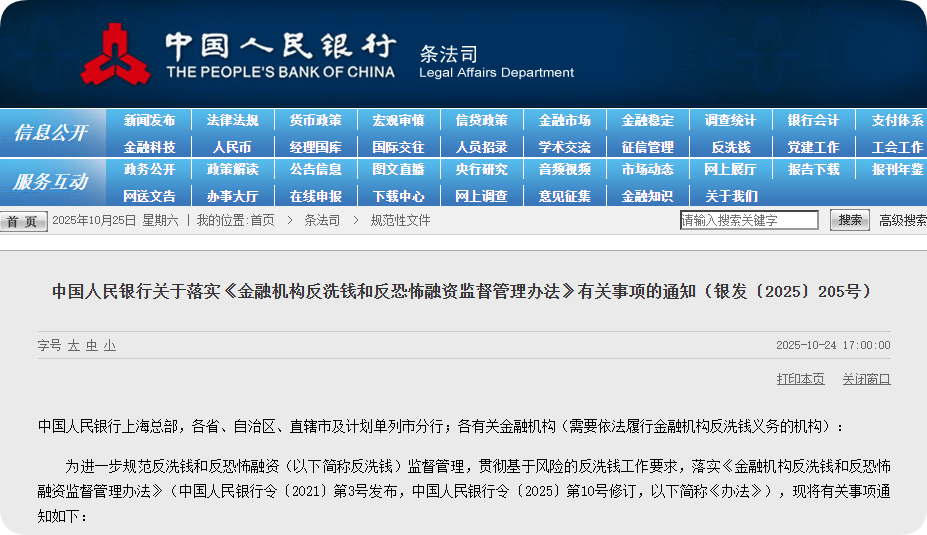Click the 服务互动 section banner

[52, 181]
